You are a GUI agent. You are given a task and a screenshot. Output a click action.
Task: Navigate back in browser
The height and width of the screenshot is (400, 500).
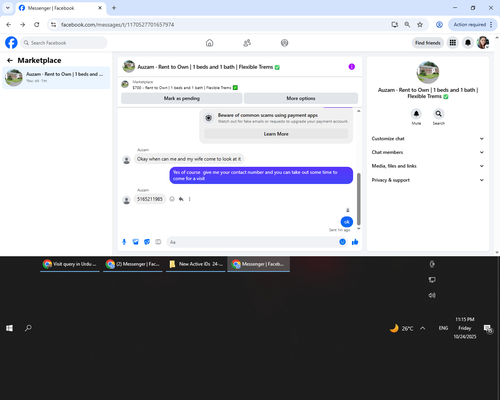pos(9,25)
